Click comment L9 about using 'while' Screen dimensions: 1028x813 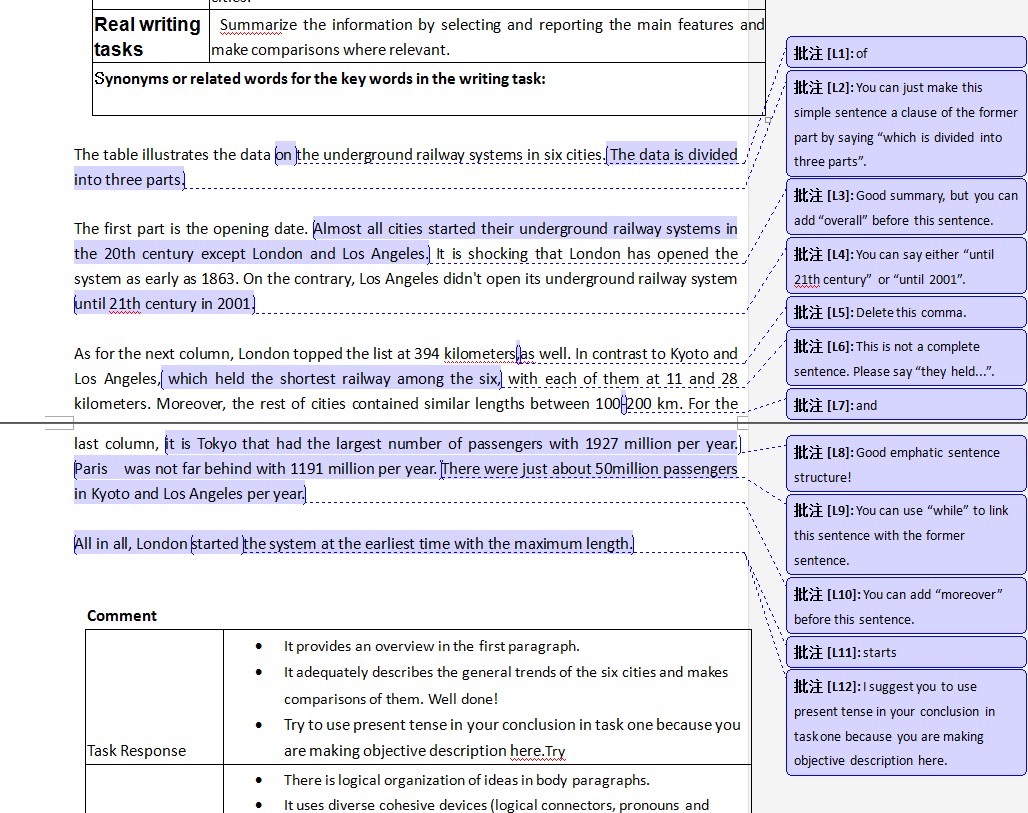click(x=906, y=535)
